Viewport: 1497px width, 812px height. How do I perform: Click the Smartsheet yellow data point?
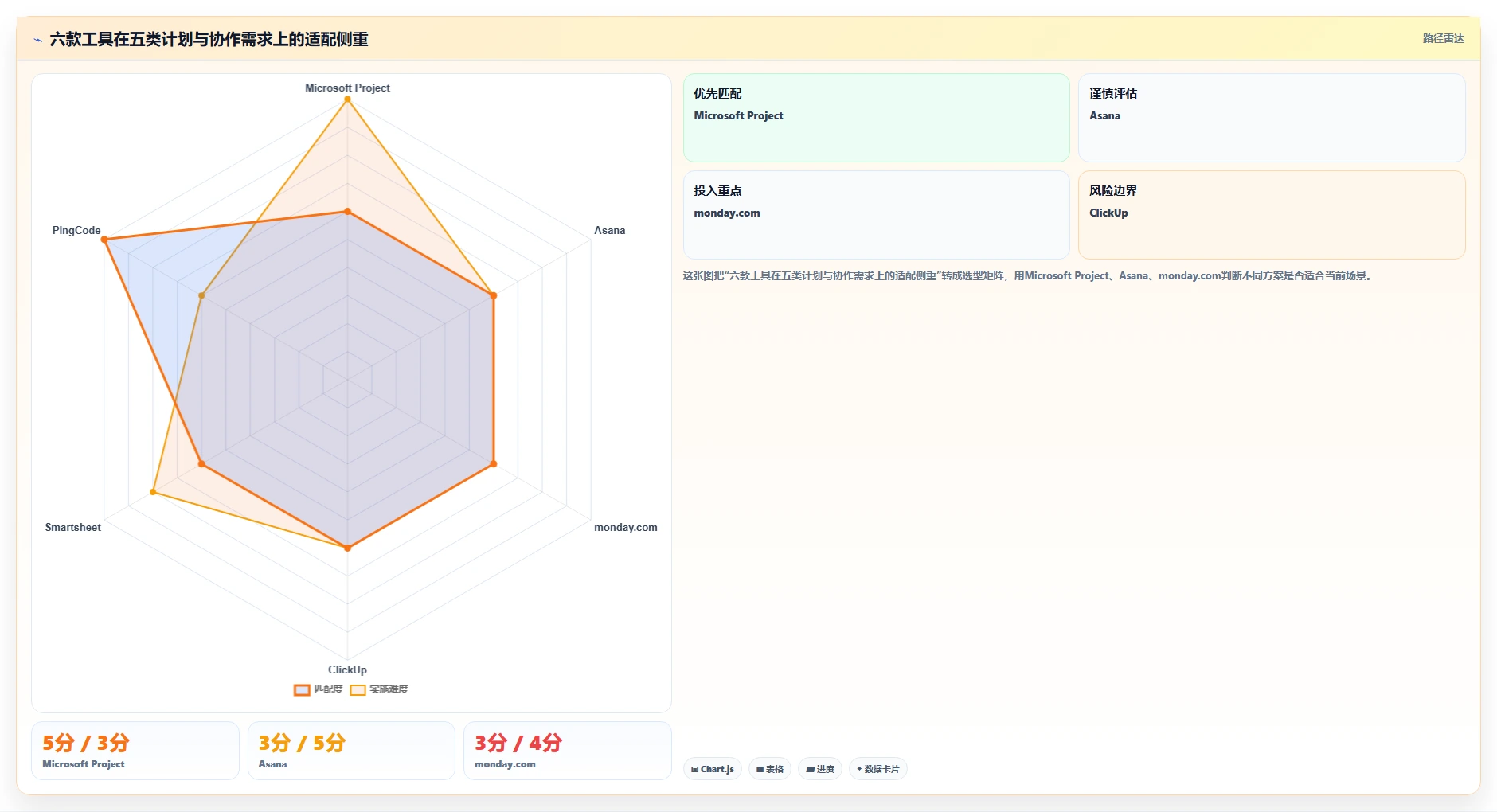click(153, 492)
